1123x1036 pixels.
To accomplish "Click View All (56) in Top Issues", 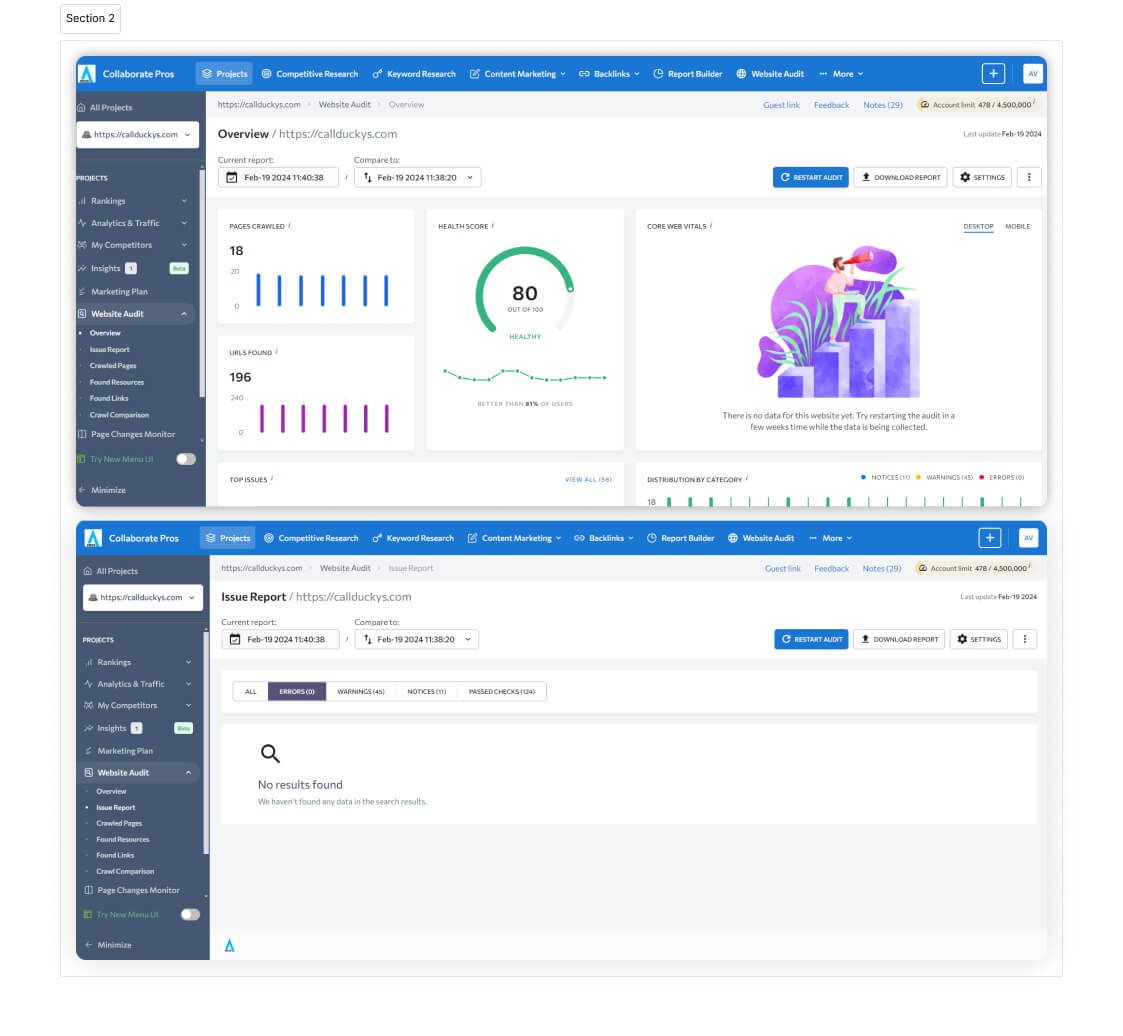I will [x=588, y=480].
